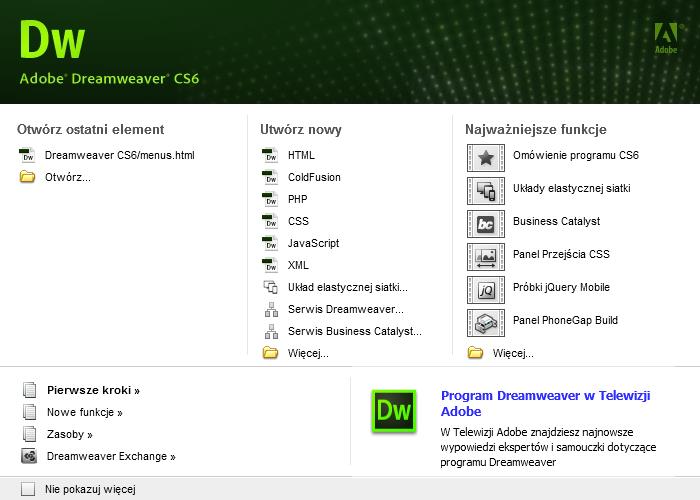Create a new CSS file

pyautogui.click(x=298, y=221)
